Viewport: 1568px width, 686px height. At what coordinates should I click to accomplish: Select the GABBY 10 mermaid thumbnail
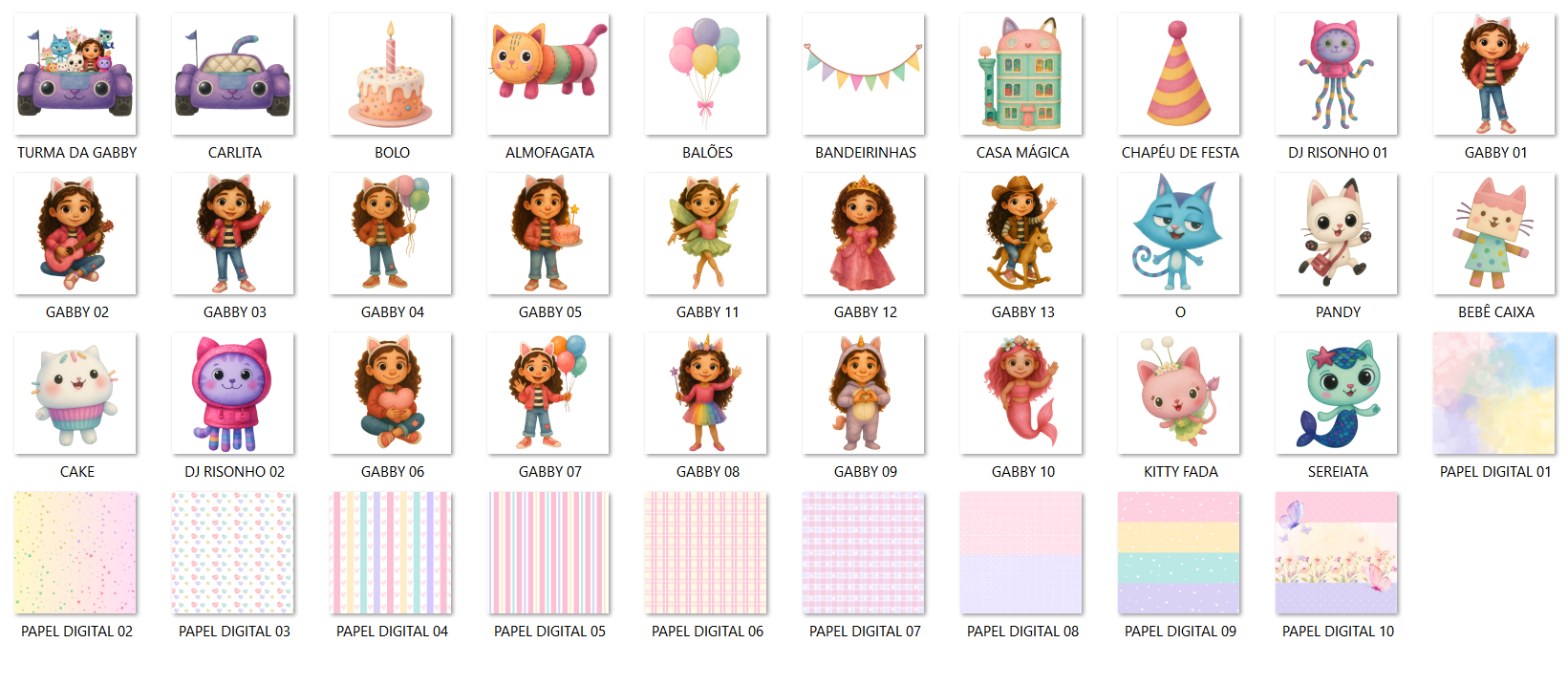pos(1021,394)
